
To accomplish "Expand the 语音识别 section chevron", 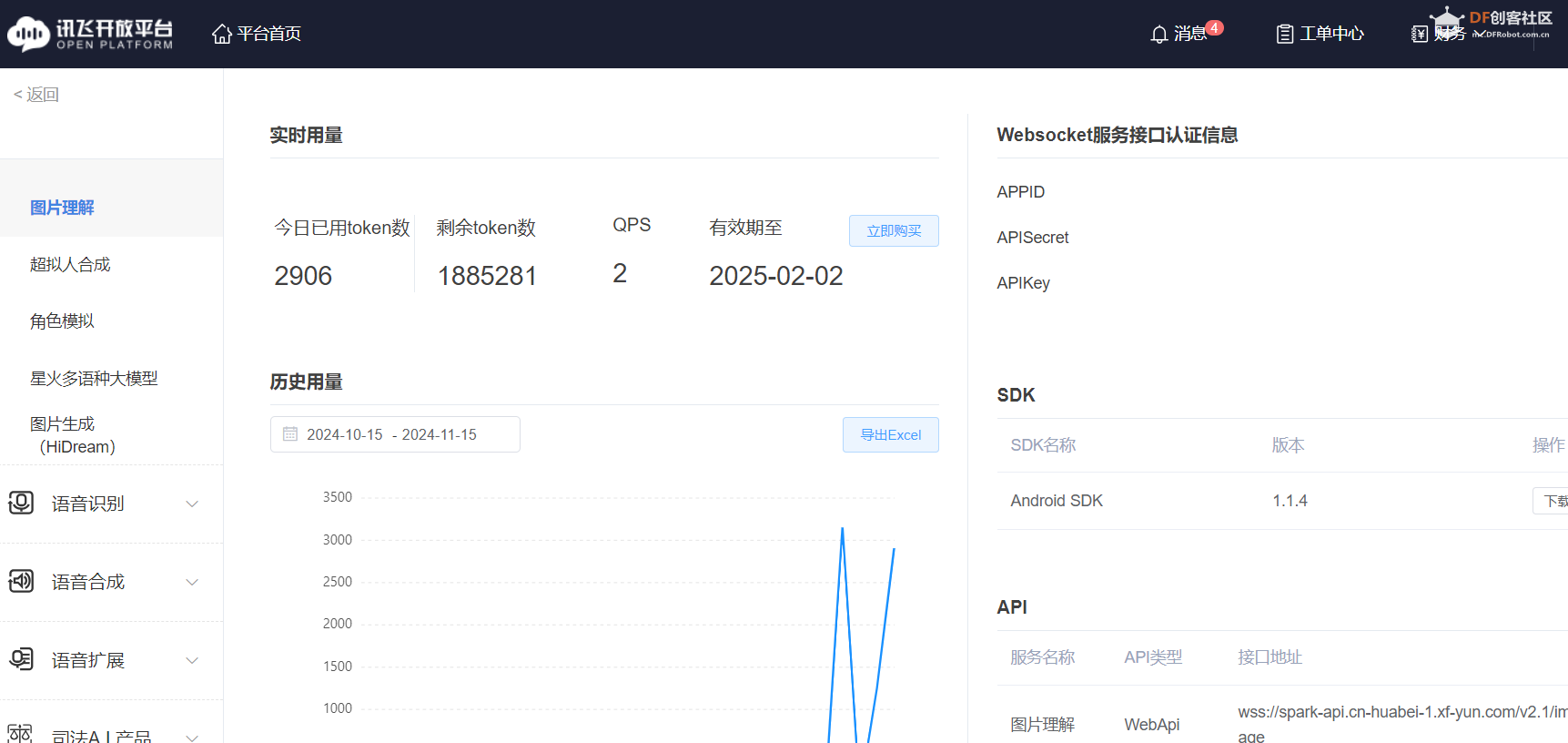I will point(192,504).
